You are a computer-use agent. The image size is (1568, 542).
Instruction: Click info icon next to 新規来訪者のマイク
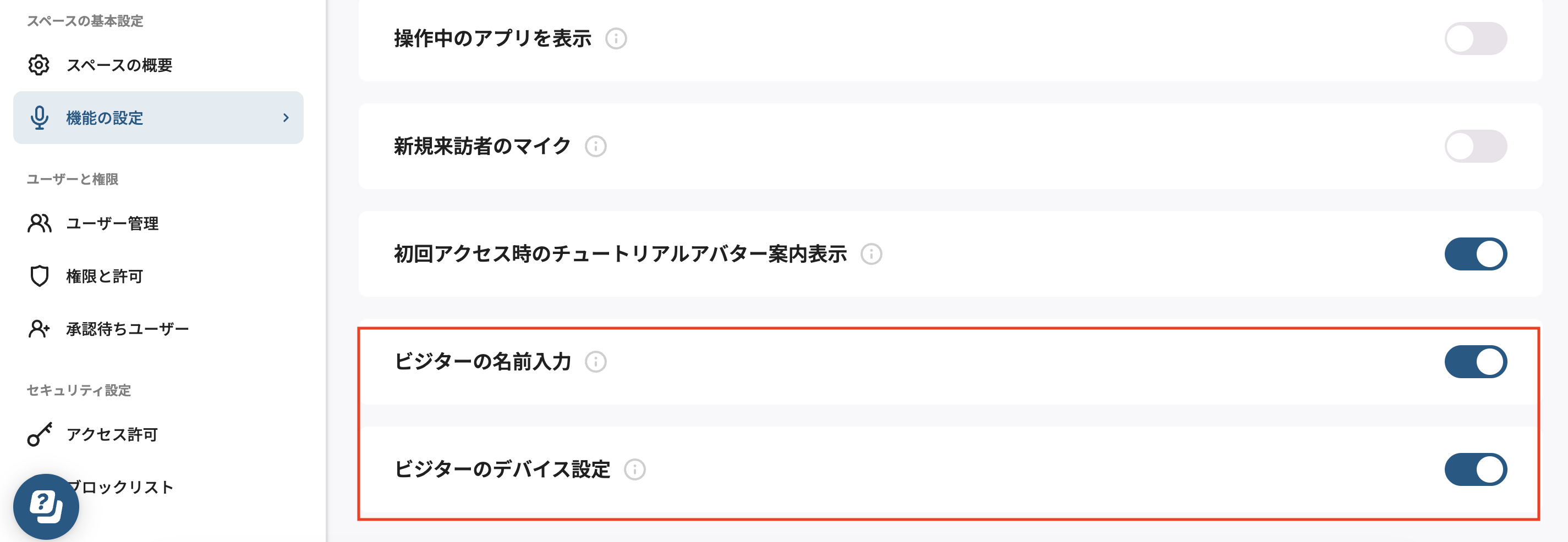[x=595, y=147]
